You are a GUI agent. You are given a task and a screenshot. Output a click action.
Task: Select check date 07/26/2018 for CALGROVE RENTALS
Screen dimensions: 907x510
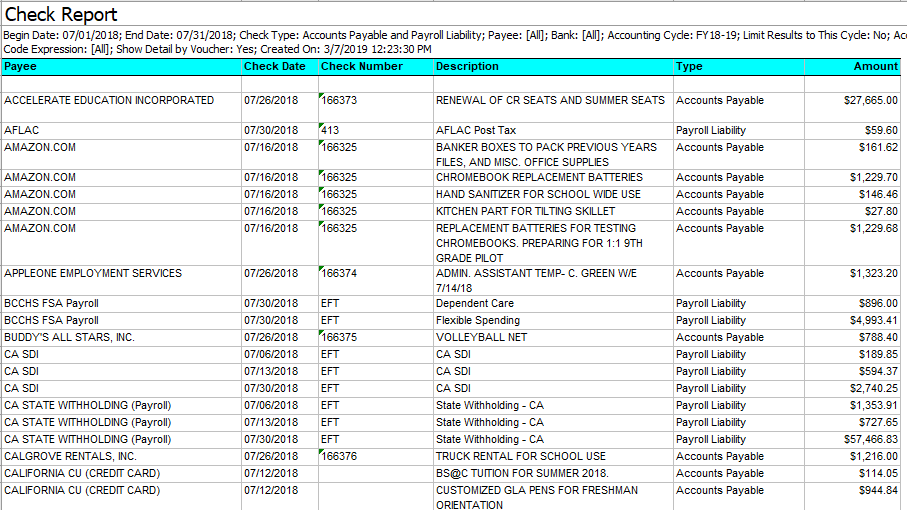coord(271,456)
